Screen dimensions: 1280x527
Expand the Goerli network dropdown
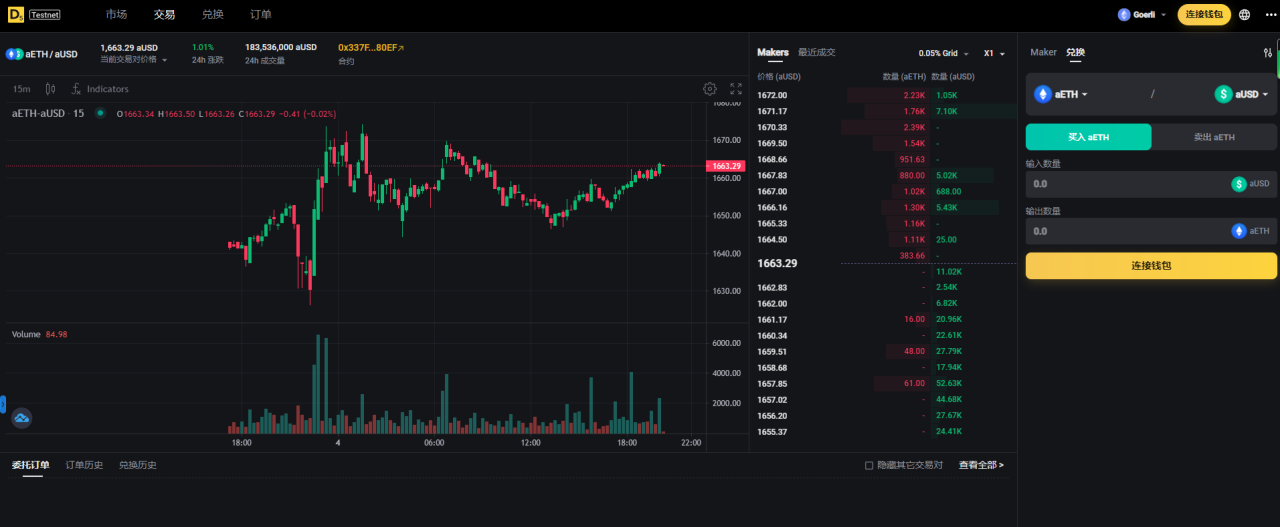(x=1142, y=15)
